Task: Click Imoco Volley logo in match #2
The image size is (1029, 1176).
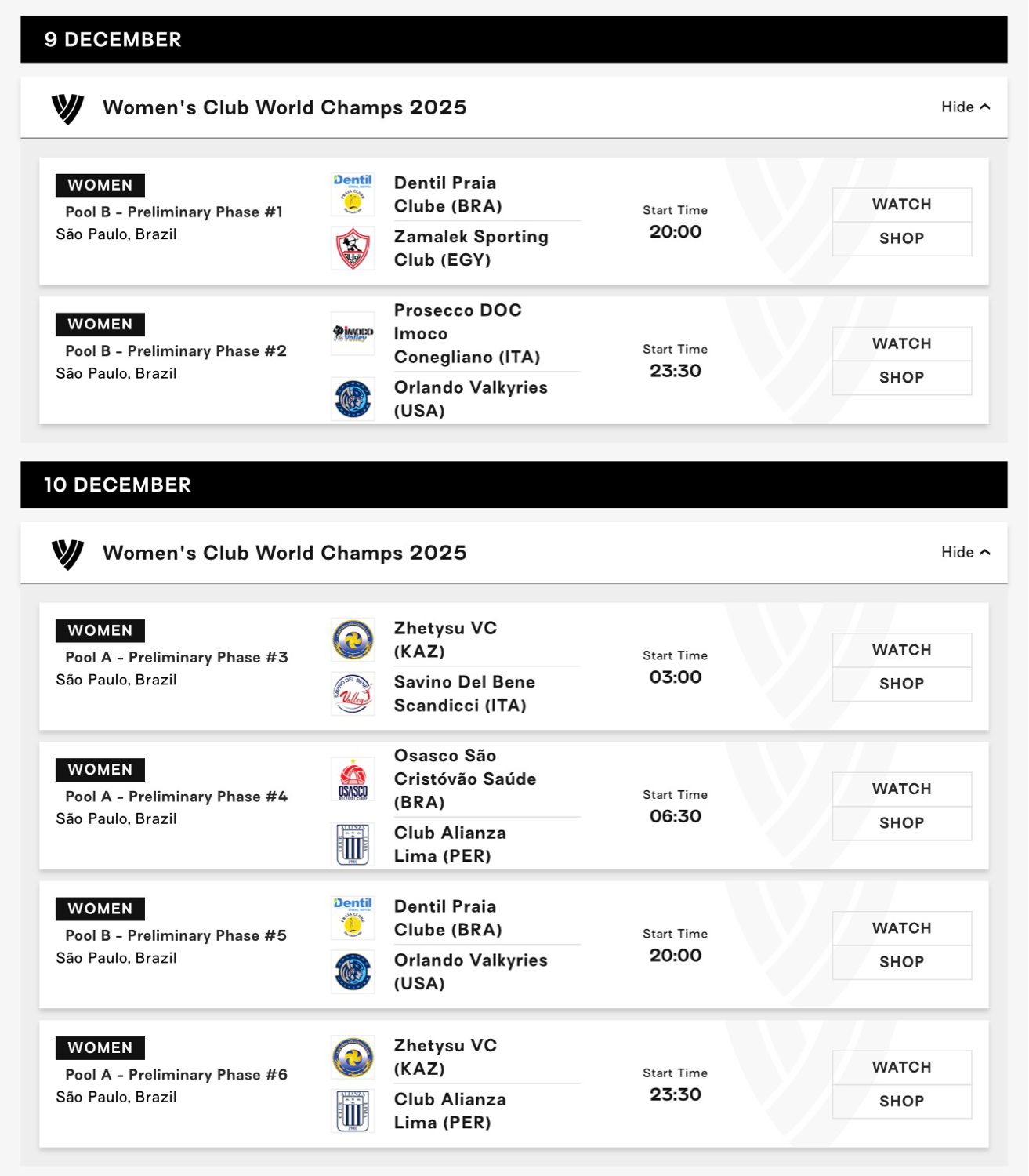Action: pos(353,333)
